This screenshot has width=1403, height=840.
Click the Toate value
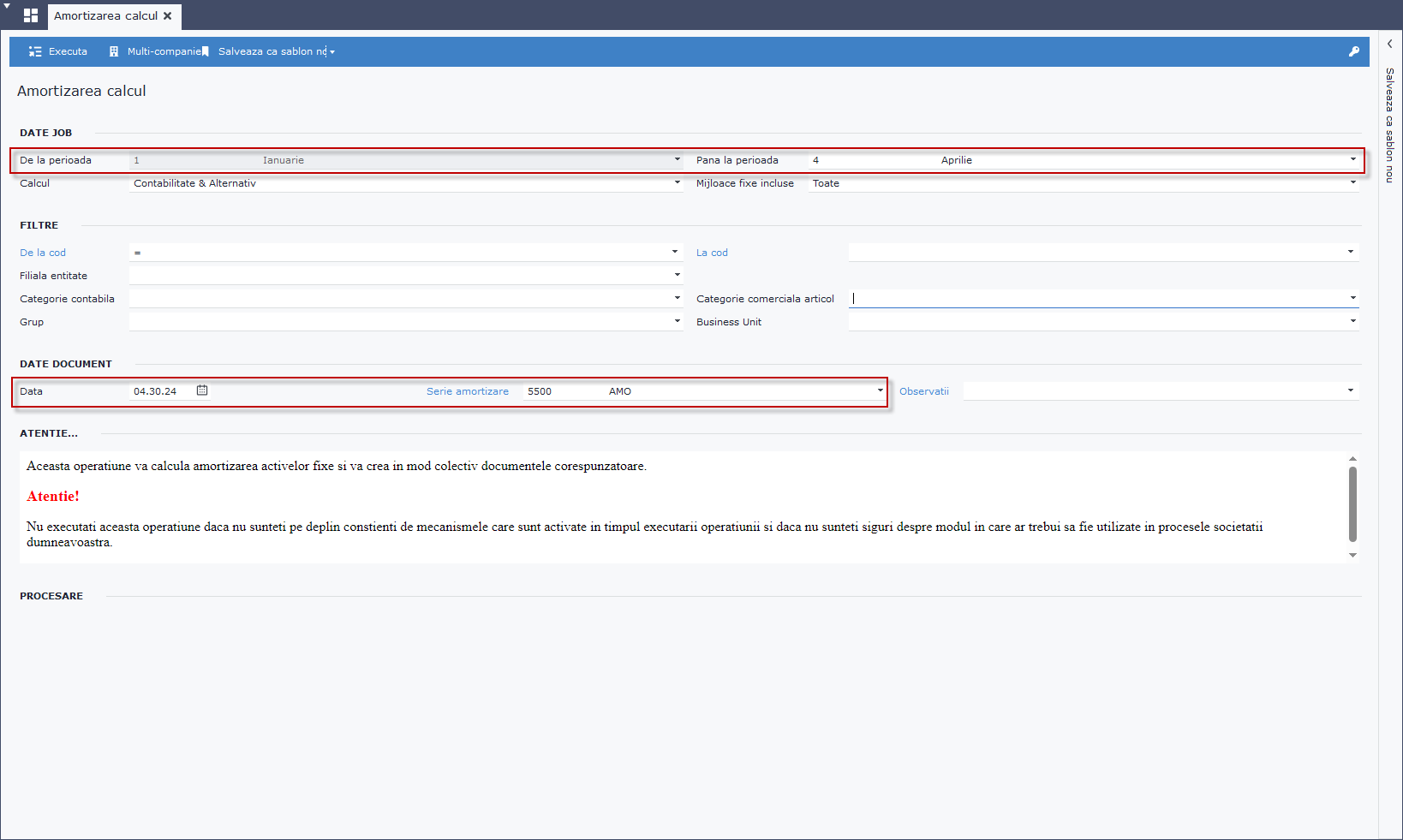pyautogui.click(x=826, y=183)
